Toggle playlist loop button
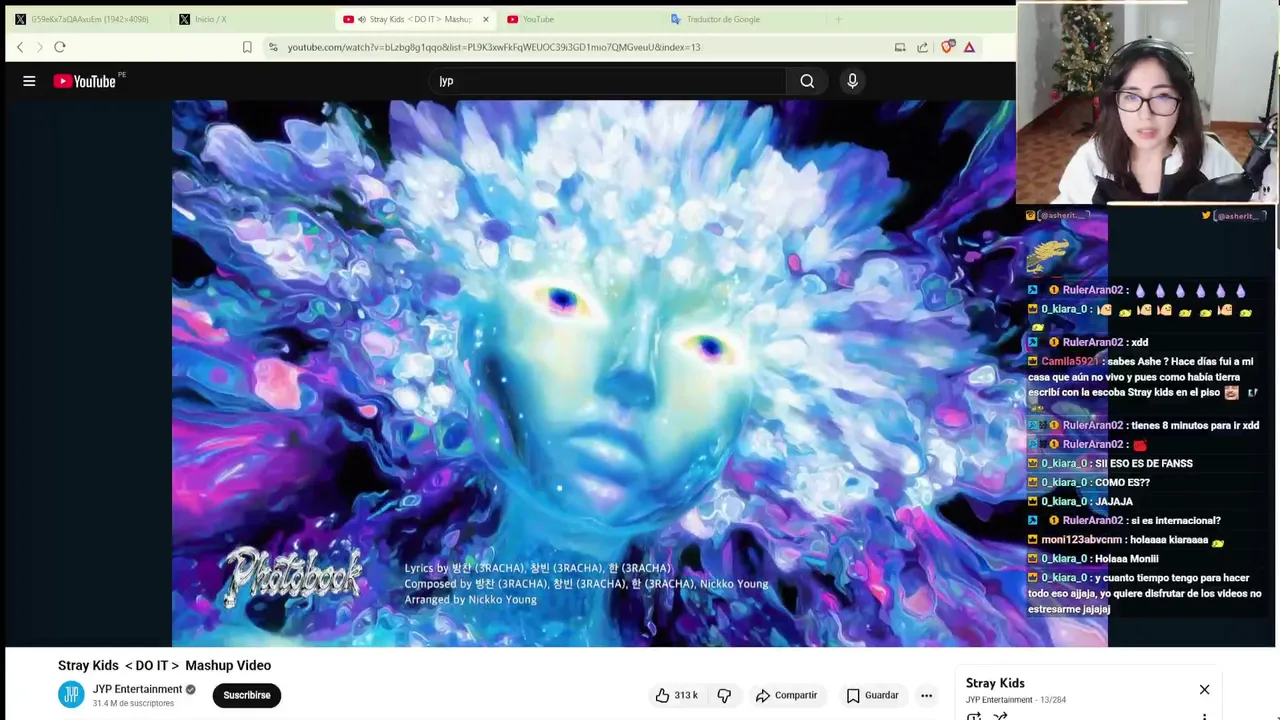The height and width of the screenshot is (720, 1280). coord(974,716)
